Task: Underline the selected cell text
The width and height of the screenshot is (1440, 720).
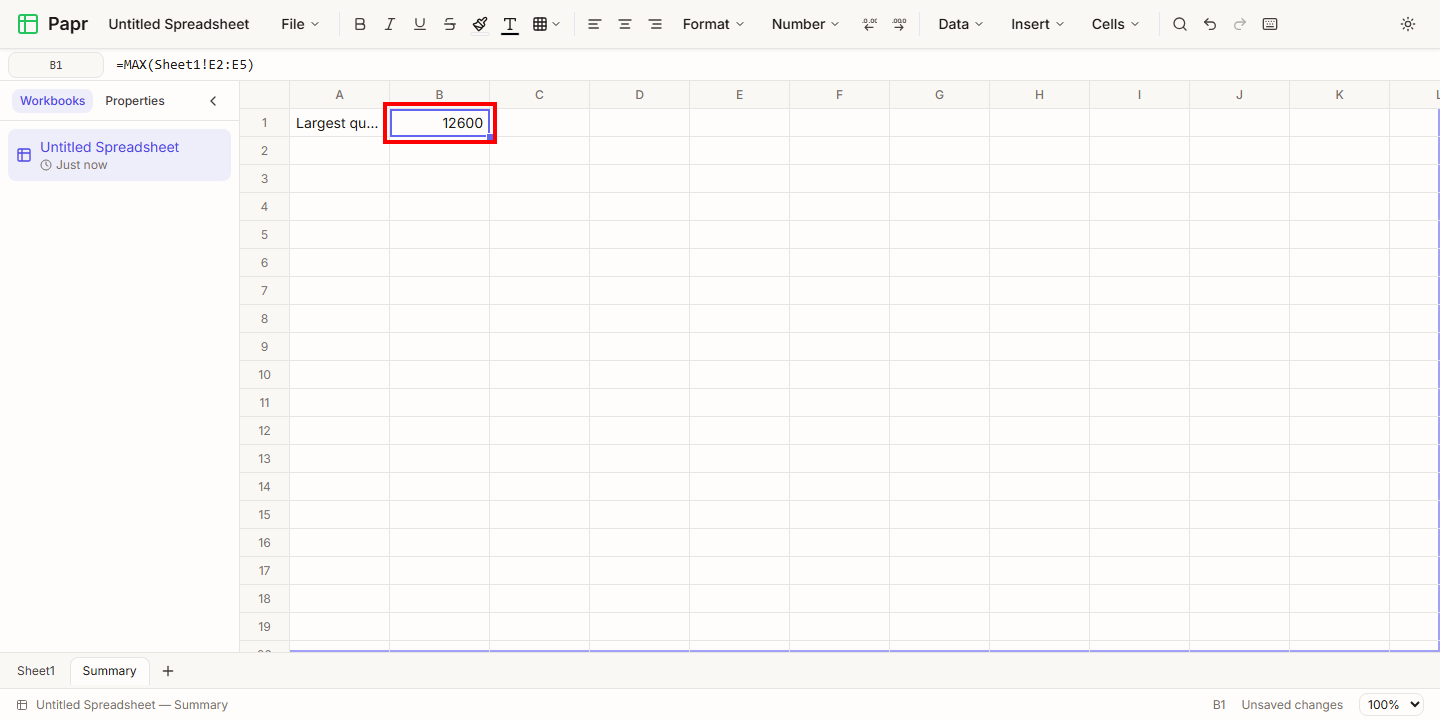Action: (x=420, y=24)
